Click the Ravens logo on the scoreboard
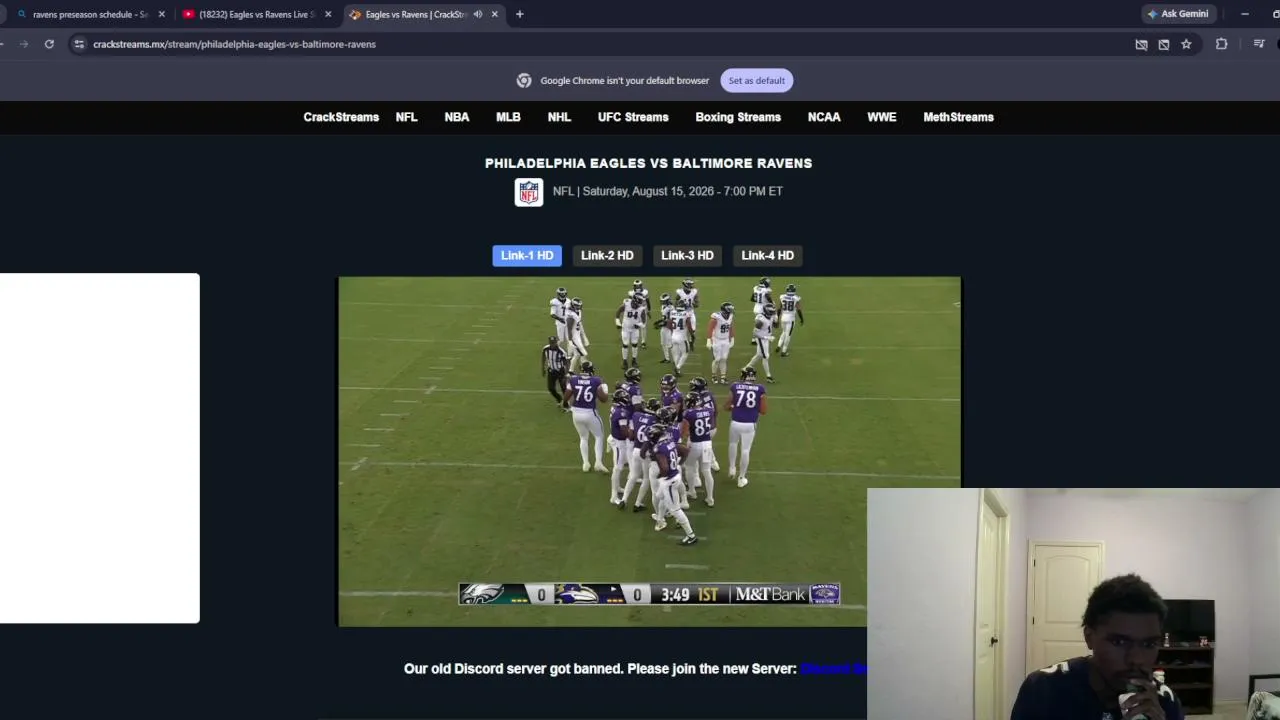The height and width of the screenshot is (720, 1280). point(577,595)
